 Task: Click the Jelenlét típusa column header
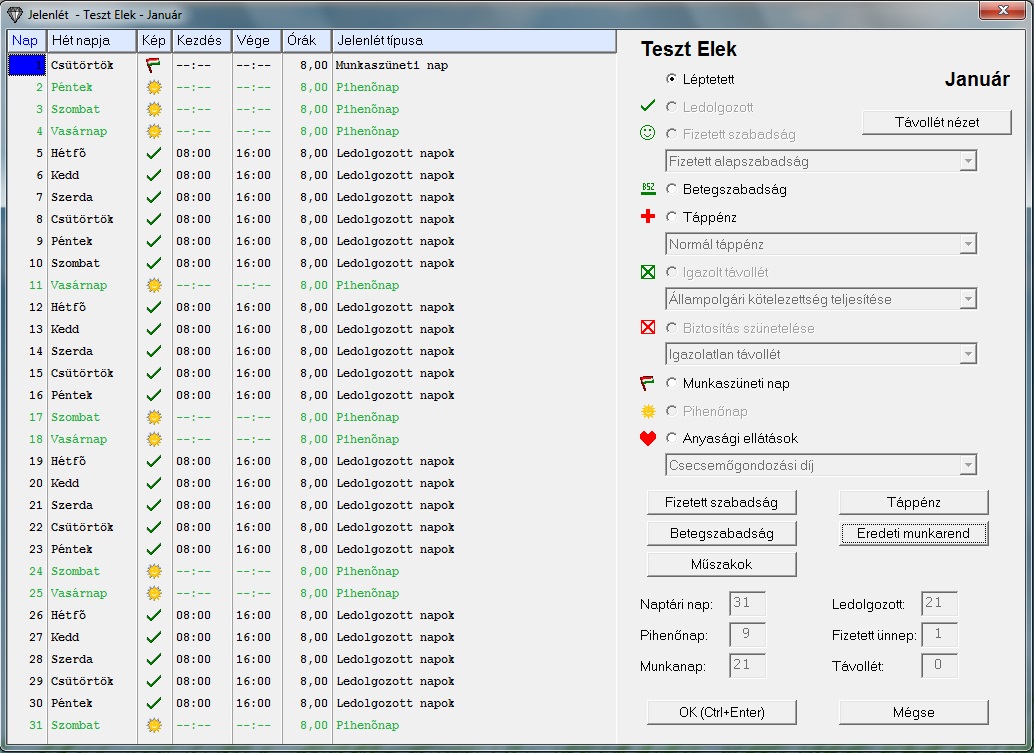pos(473,41)
